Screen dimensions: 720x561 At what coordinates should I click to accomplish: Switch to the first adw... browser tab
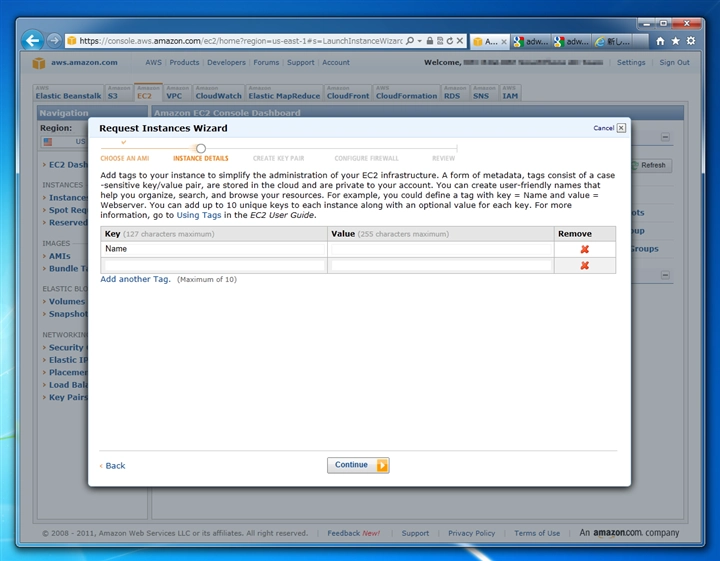tap(531, 42)
